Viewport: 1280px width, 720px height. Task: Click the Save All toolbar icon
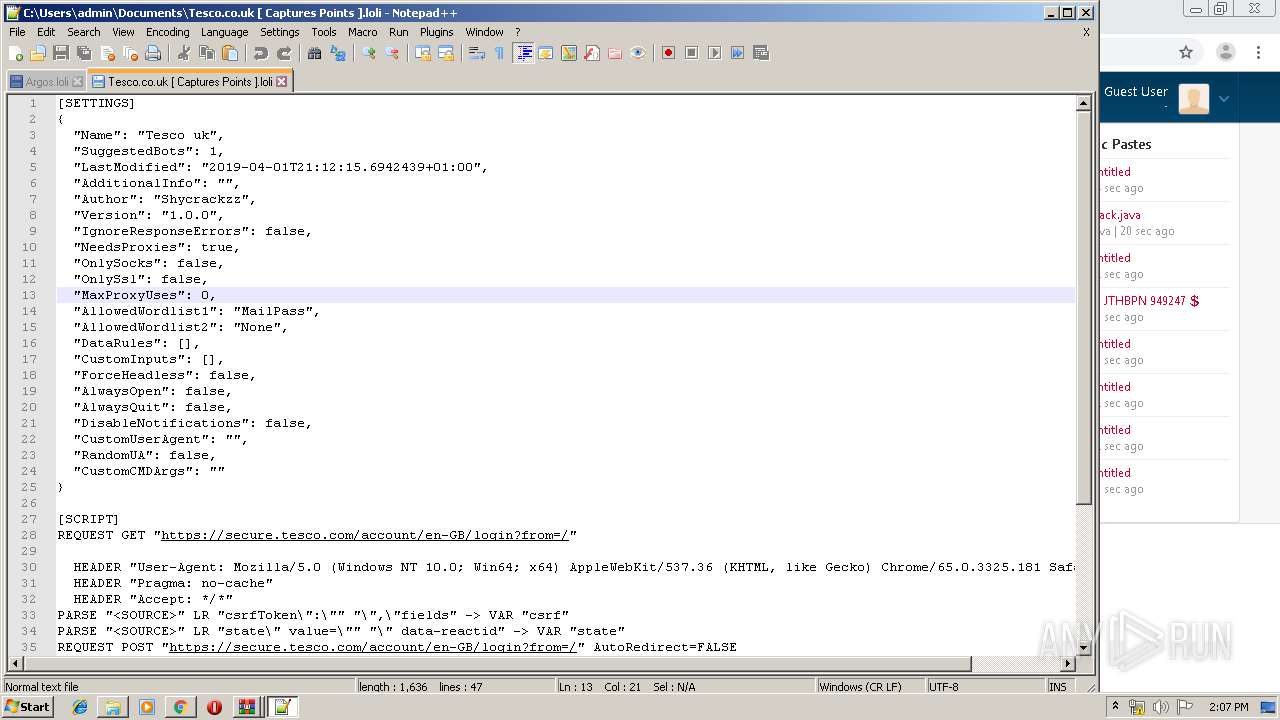tap(84, 53)
